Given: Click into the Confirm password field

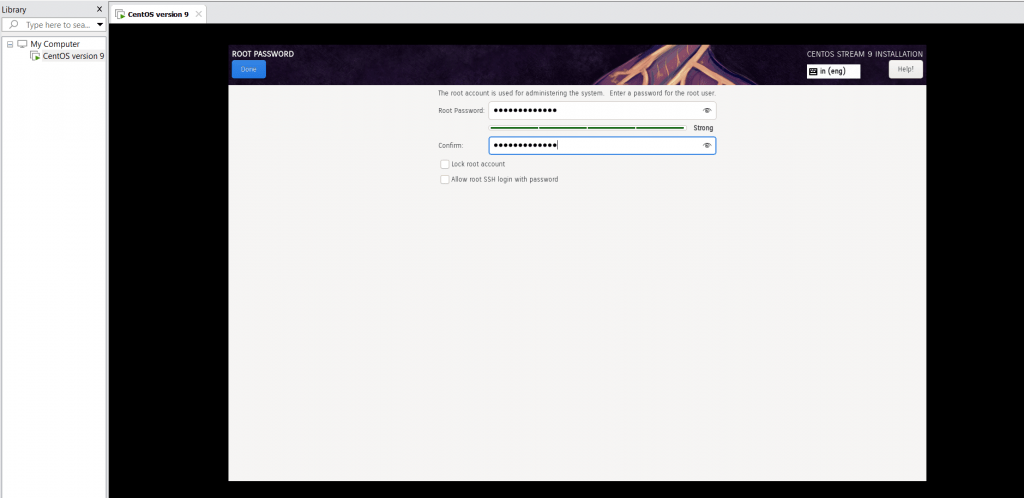Looking at the screenshot, I should 602,146.
